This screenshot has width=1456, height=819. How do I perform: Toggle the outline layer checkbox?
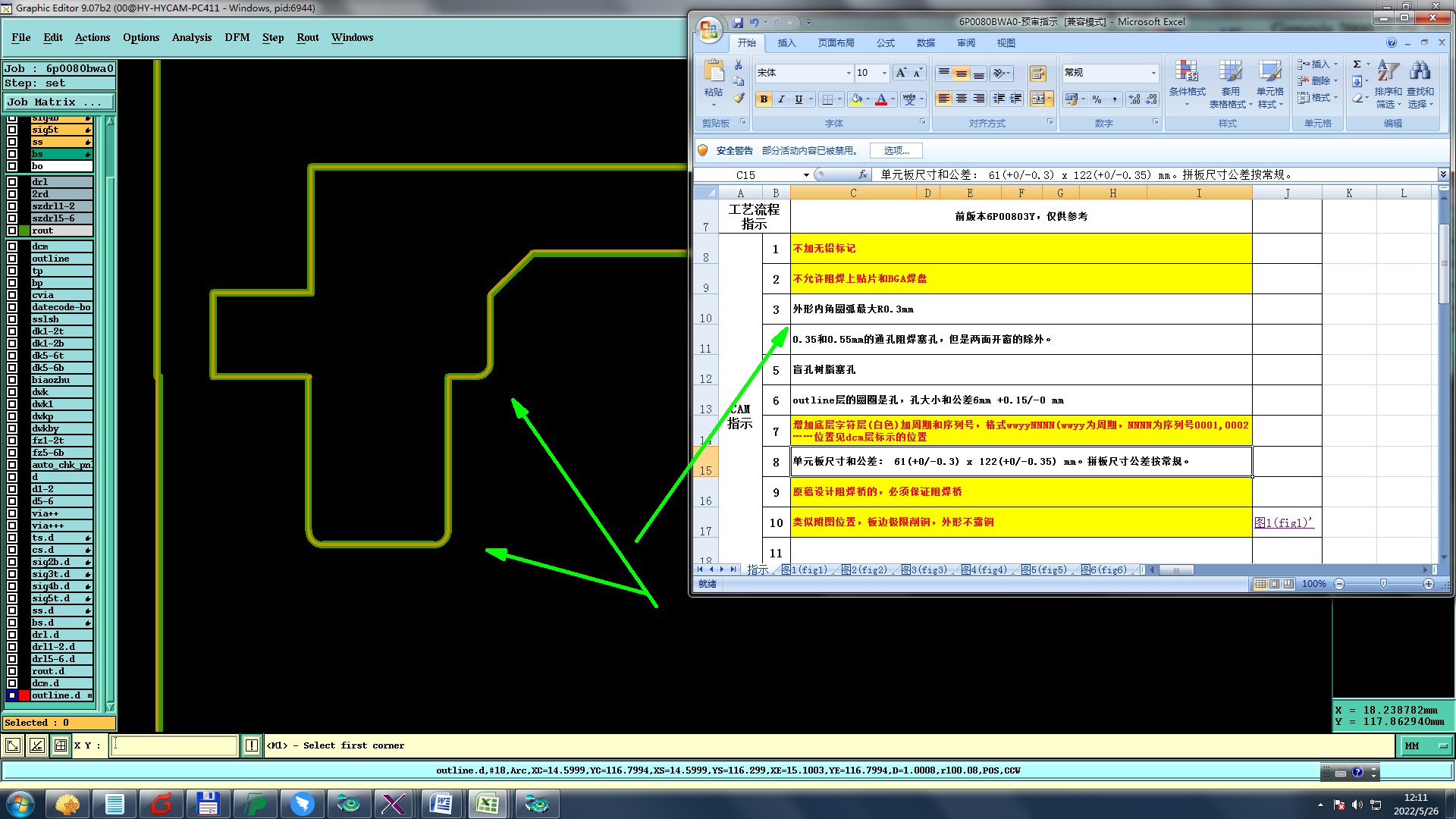[x=12, y=259]
